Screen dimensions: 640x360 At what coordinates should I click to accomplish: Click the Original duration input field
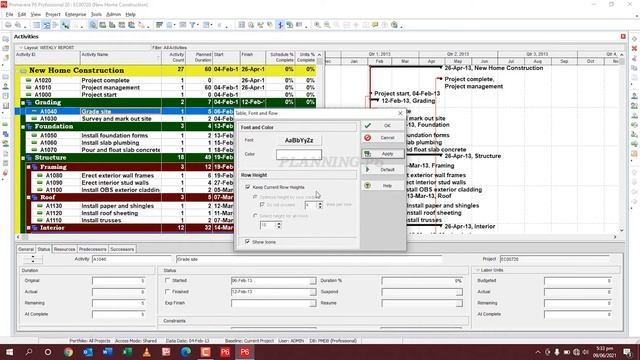[x=118, y=281]
